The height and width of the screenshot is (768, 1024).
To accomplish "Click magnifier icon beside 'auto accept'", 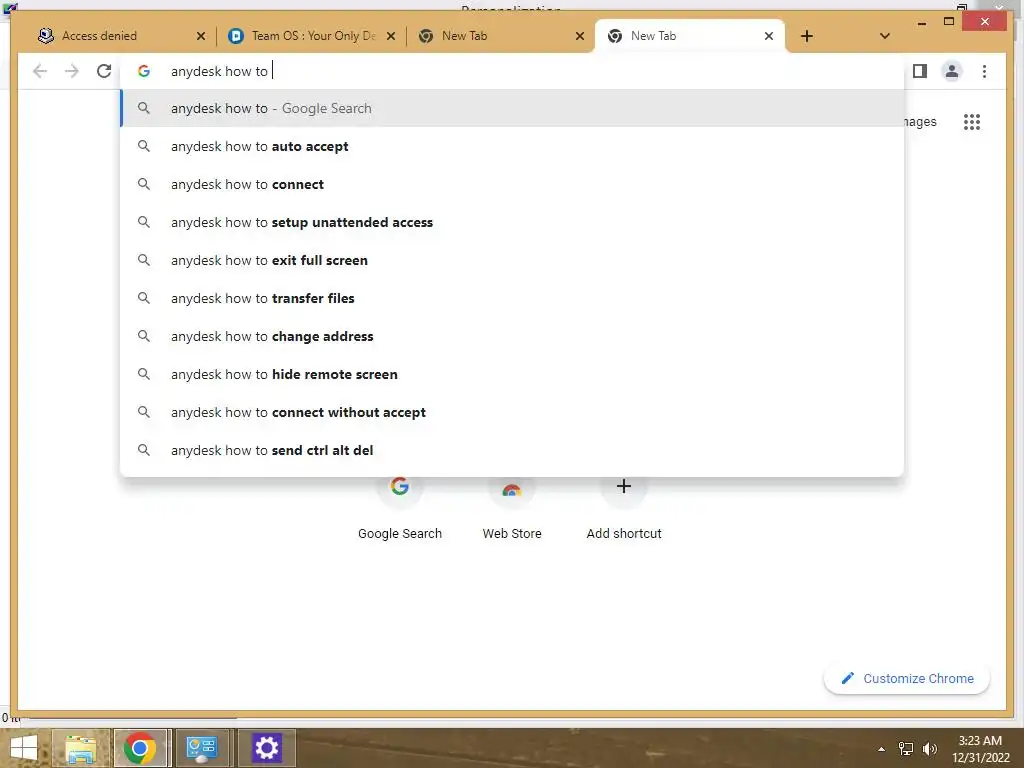I will [x=144, y=146].
